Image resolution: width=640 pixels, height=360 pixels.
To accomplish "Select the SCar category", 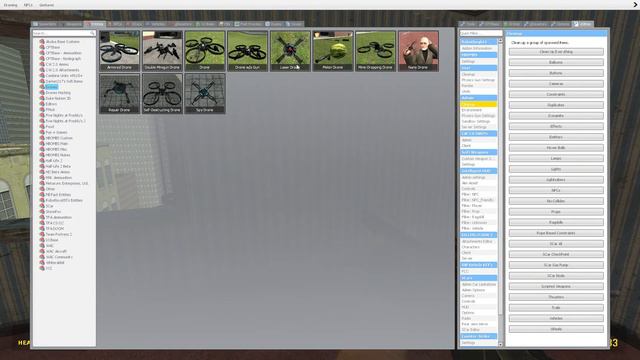I will click(49, 206).
